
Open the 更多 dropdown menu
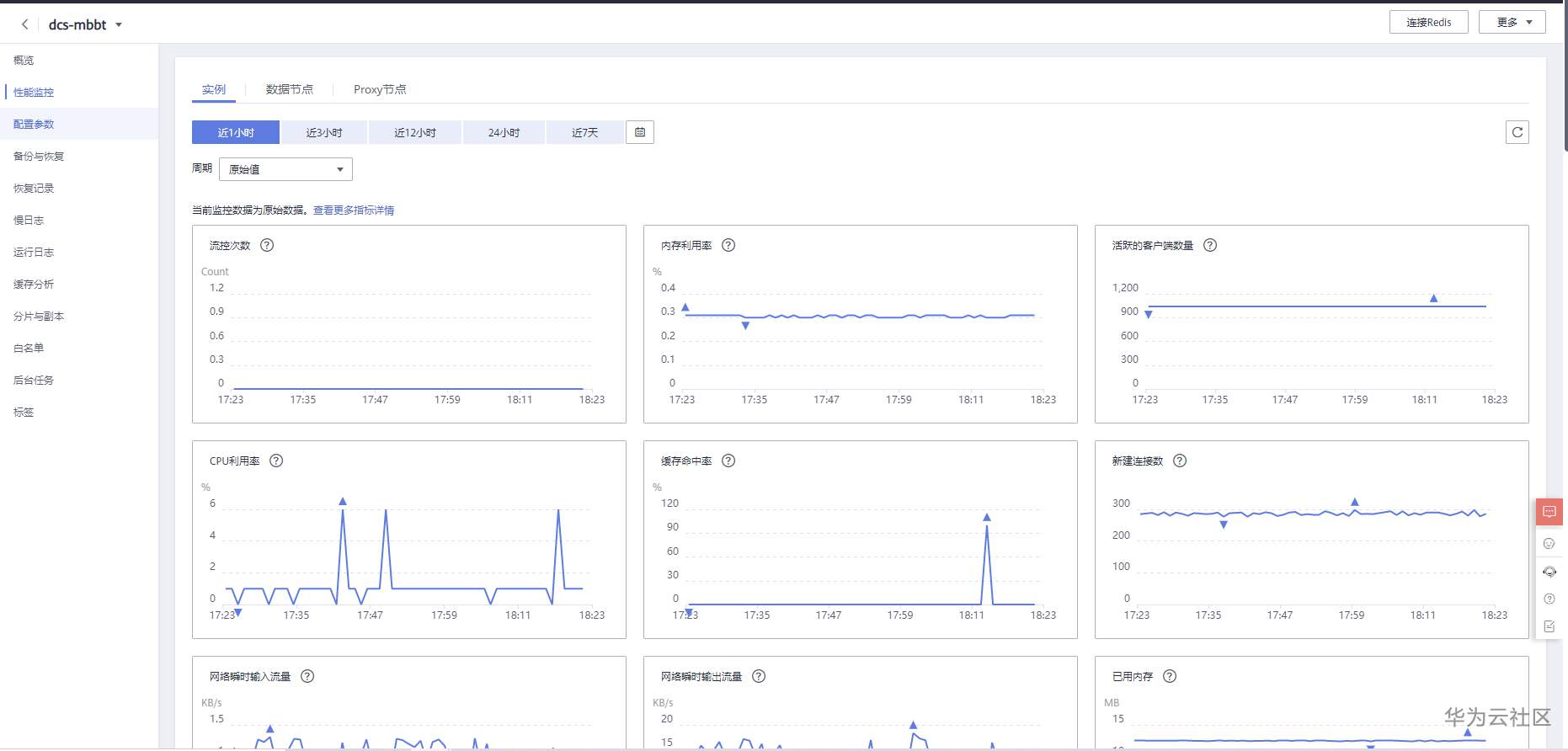tap(1512, 22)
